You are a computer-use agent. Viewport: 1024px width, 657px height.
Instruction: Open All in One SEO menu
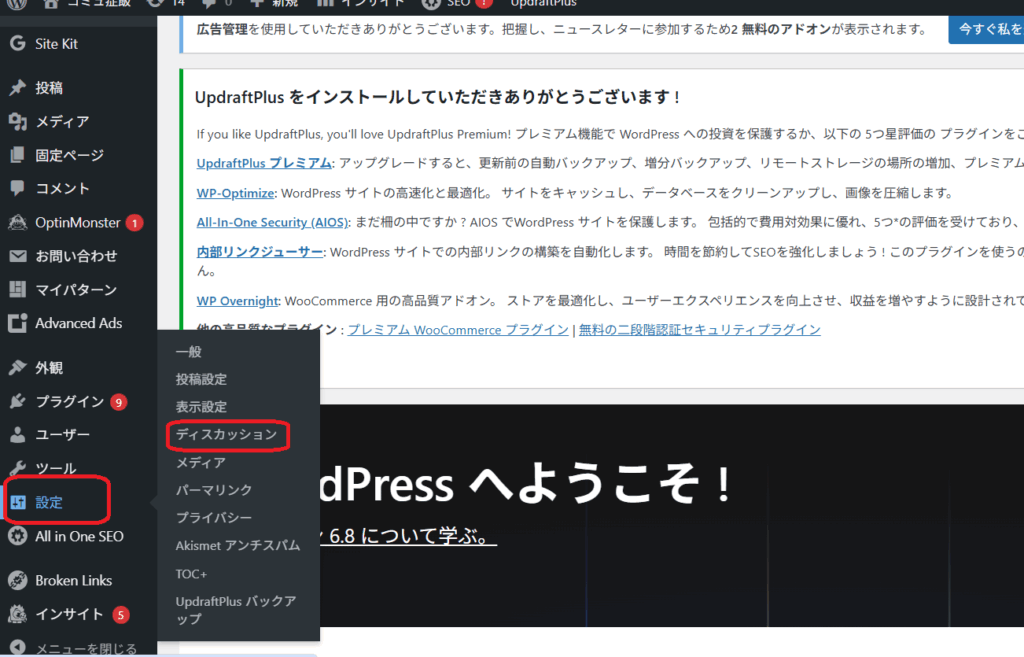tap(78, 536)
